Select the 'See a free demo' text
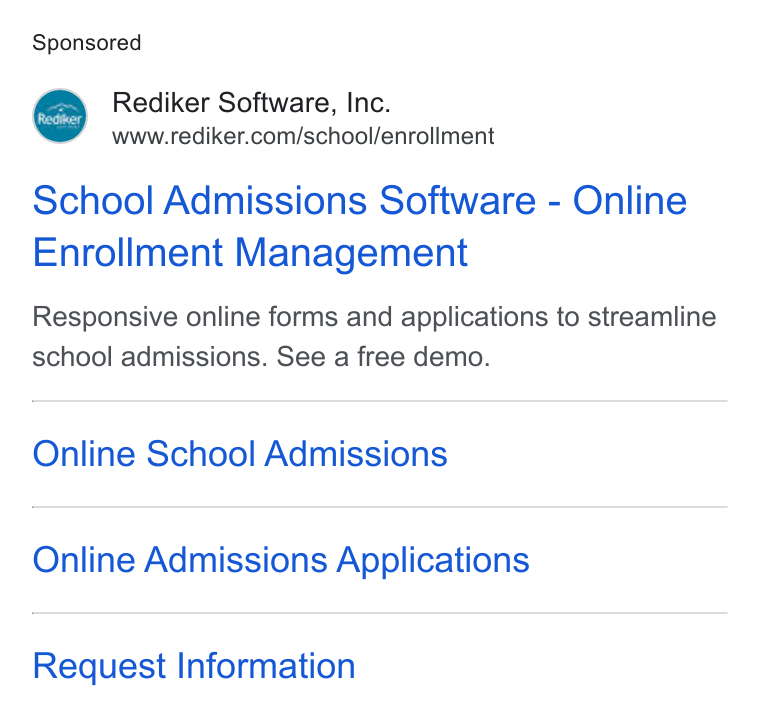The height and width of the screenshot is (718, 760). [x=383, y=357]
